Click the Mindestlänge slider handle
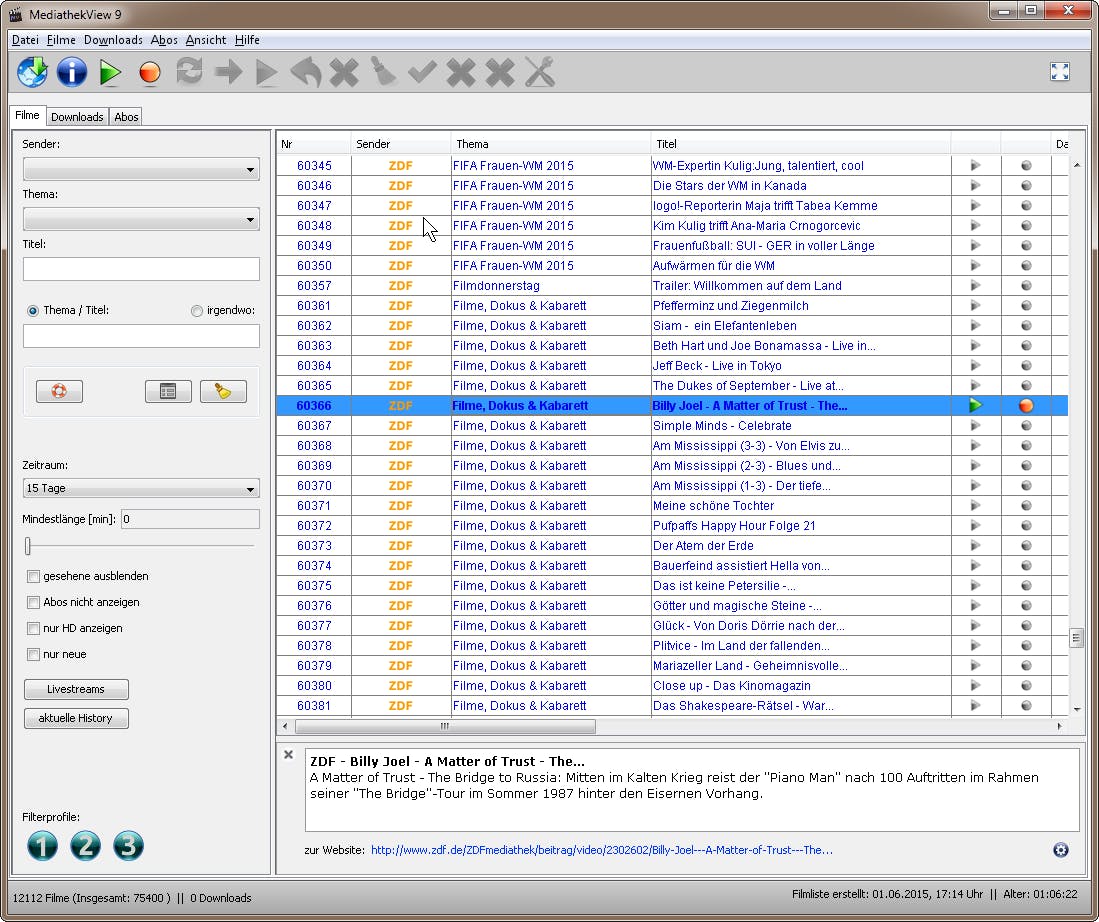The image size is (1099, 922). (28, 545)
